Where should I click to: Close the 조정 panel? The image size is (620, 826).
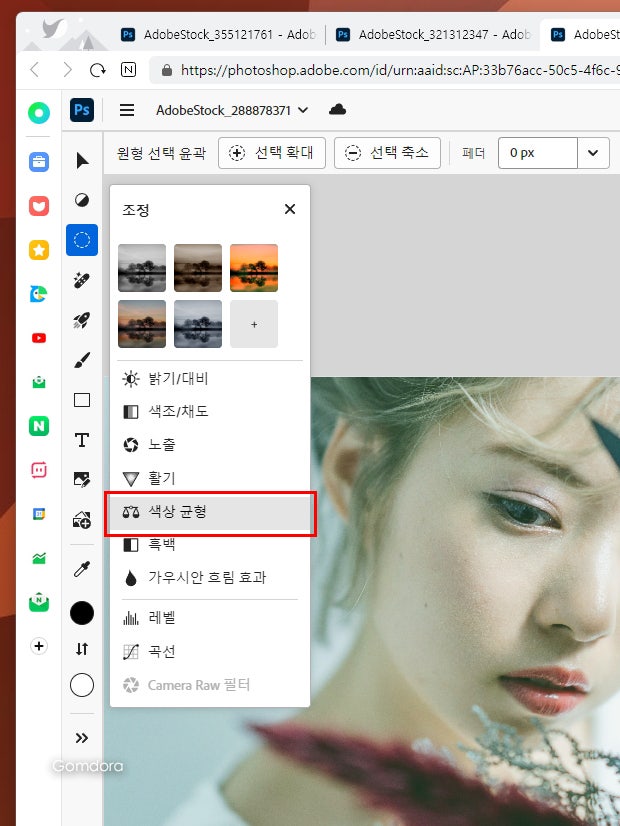pos(290,209)
